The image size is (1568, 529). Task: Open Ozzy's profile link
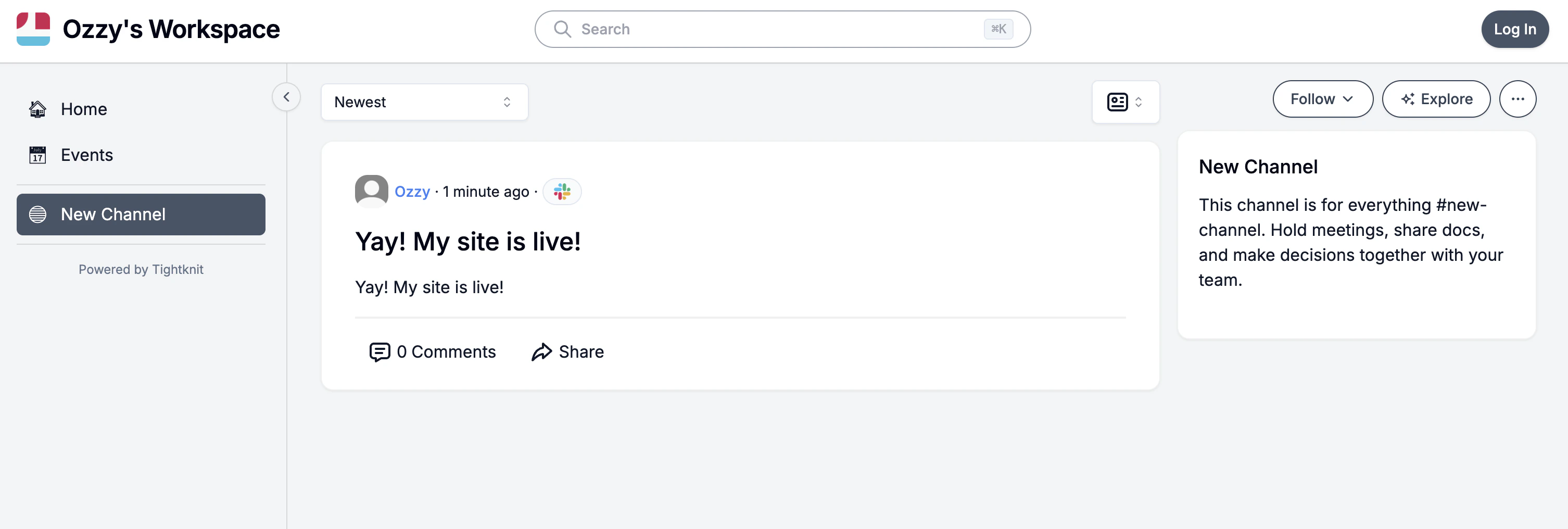pyautogui.click(x=412, y=191)
